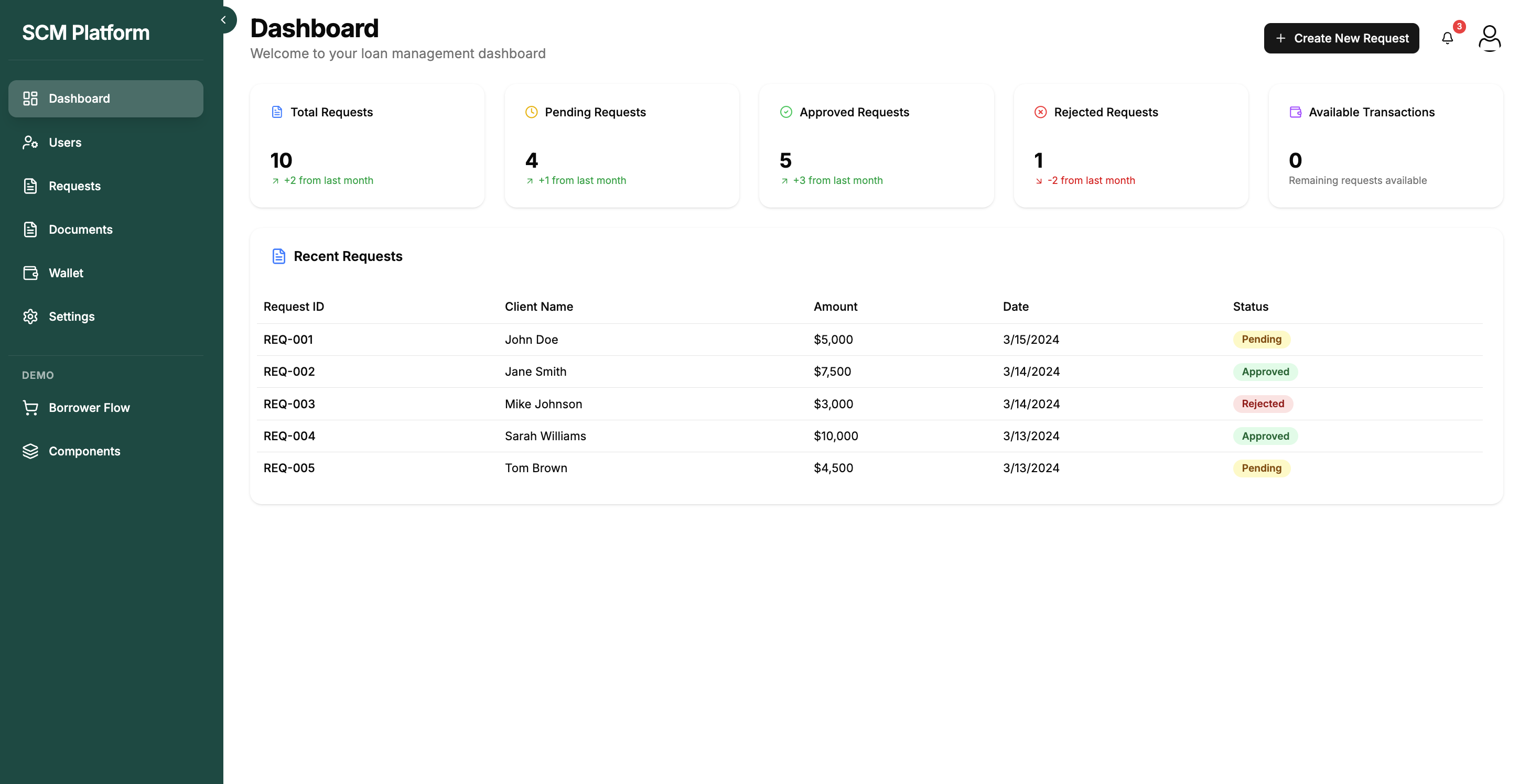1530x784 pixels.
Task: Click the Mike Johnson client name
Action: click(543, 404)
